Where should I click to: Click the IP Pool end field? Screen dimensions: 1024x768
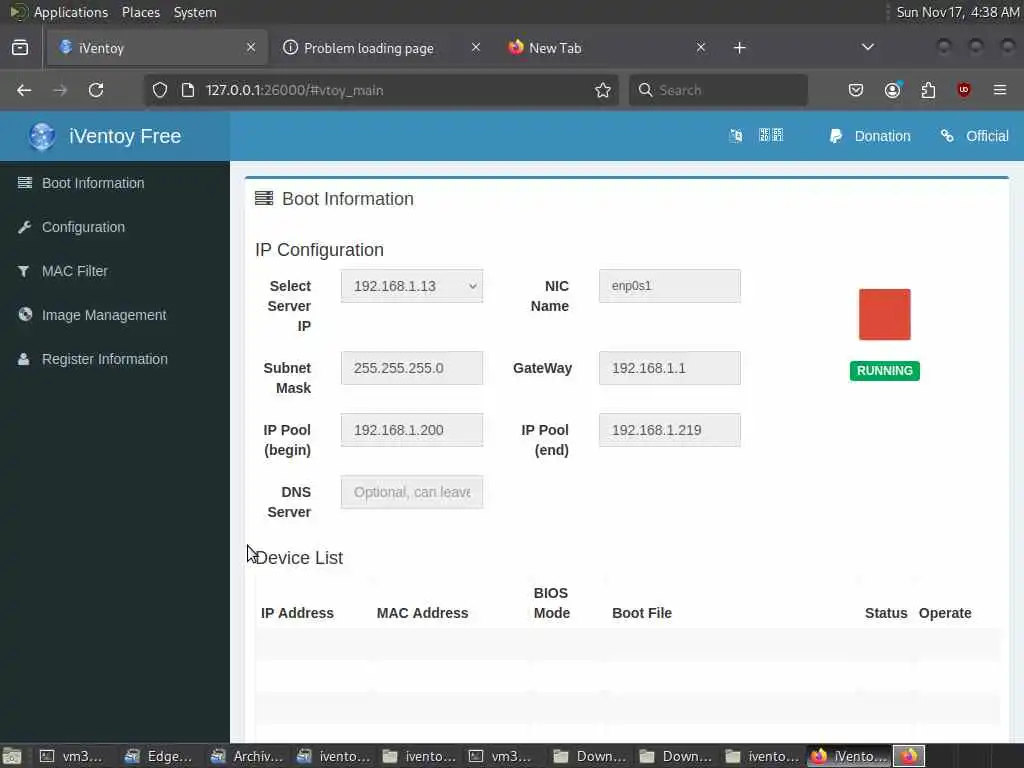669,430
